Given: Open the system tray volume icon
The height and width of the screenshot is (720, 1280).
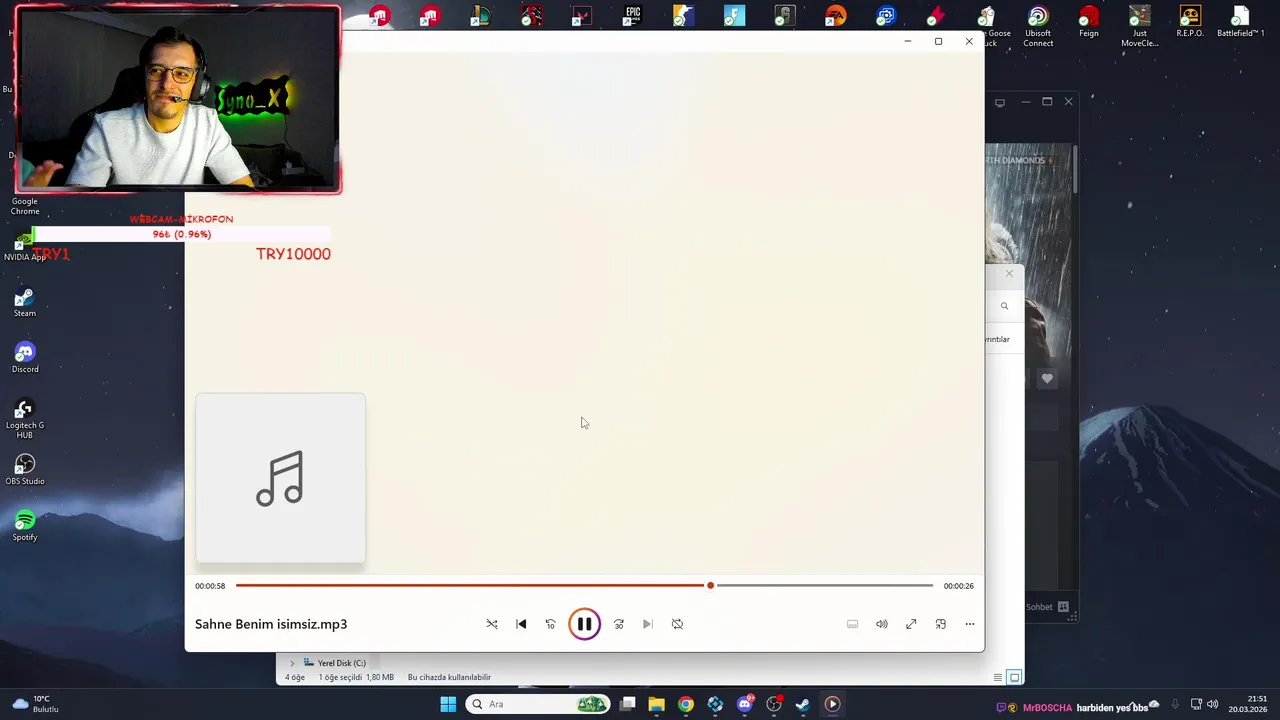Looking at the screenshot, I should point(1212,704).
